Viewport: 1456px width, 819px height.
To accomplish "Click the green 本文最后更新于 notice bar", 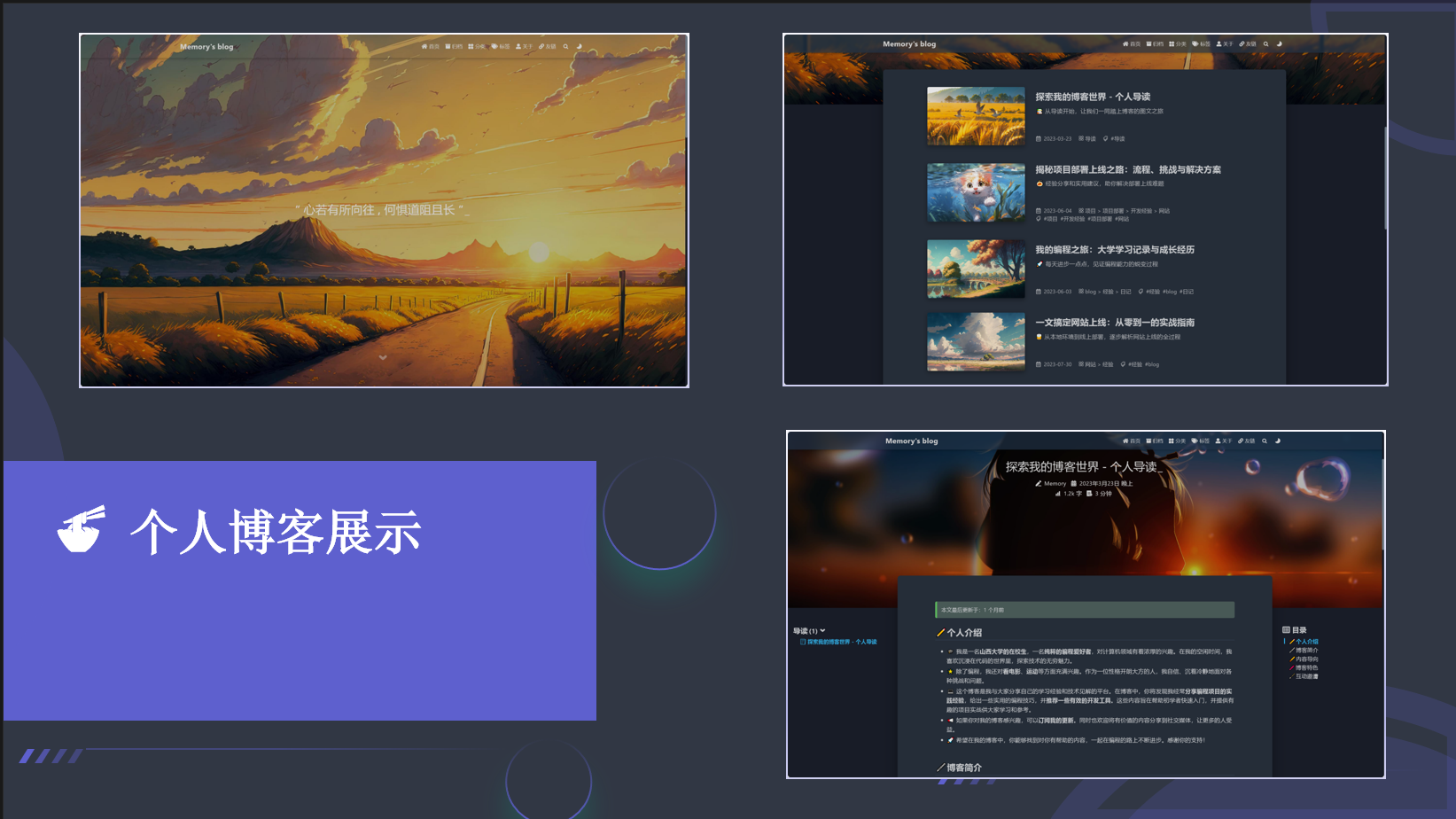I will tap(1085, 610).
